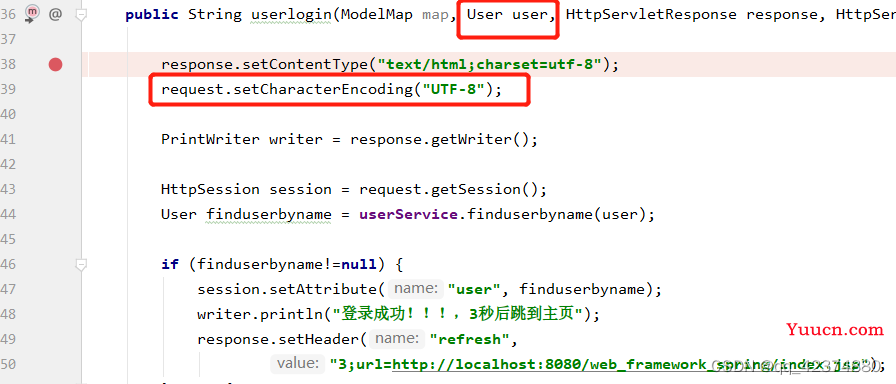This screenshot has height=384, width=896.
Task: Collapse the if block fold marker
Action: (82, 264)
